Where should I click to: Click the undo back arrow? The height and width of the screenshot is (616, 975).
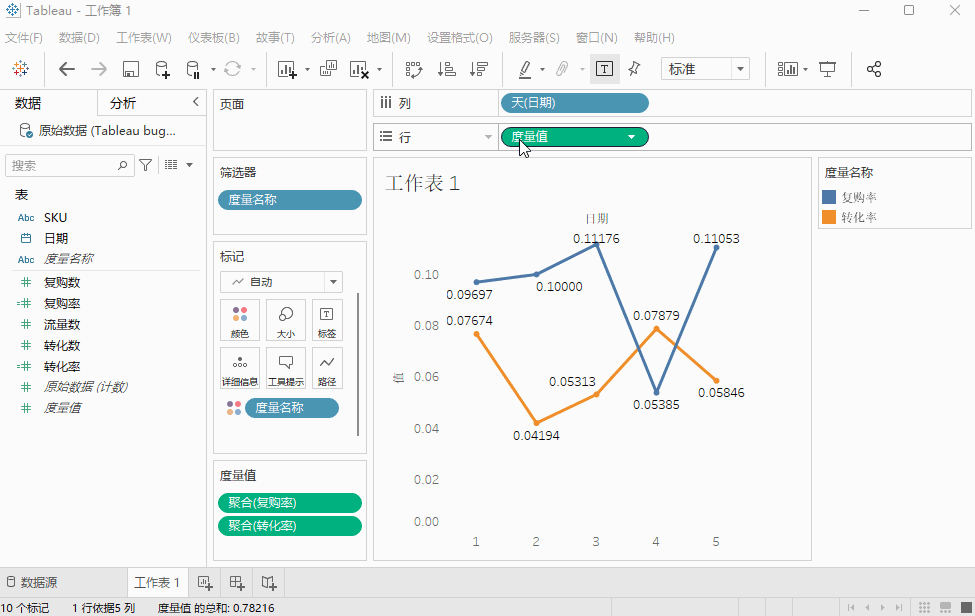(x=67, y=69)
